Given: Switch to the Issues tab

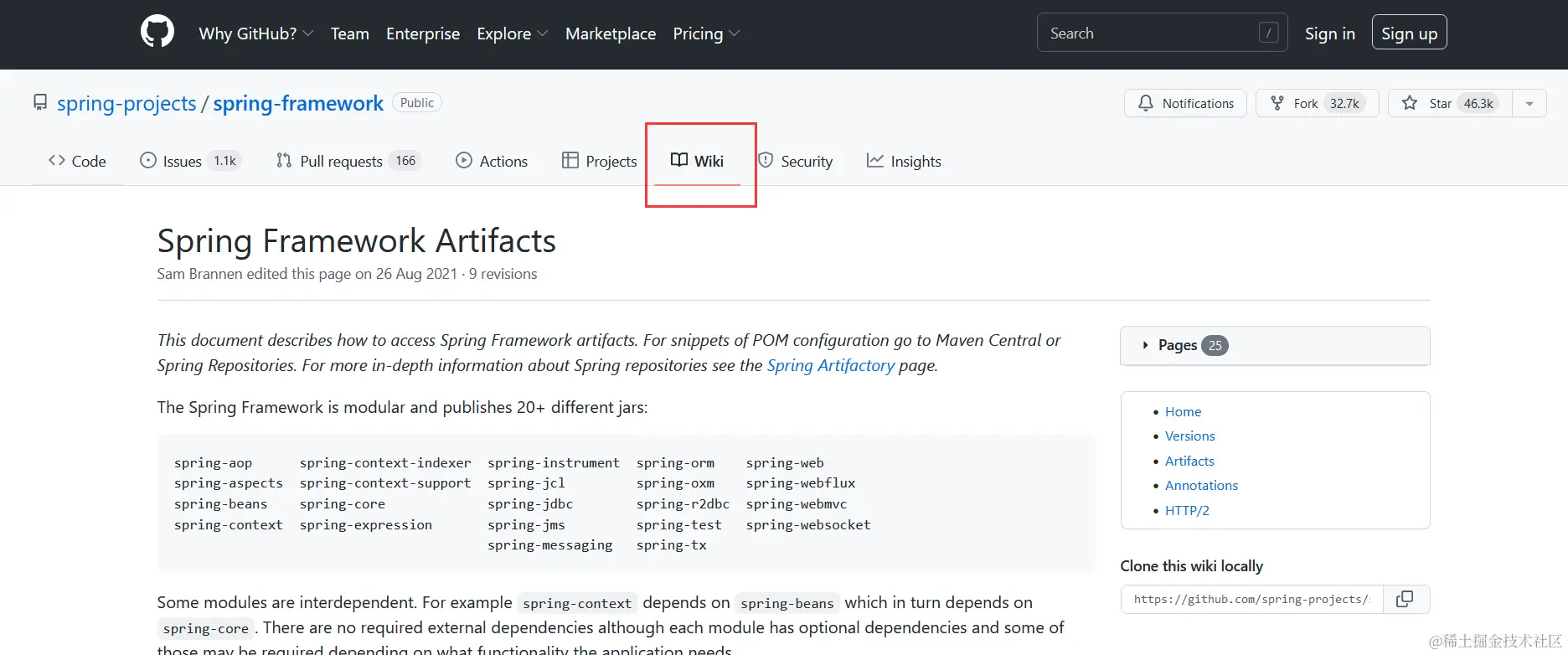Looking at the screenshot, I should [x=190, y=161].
